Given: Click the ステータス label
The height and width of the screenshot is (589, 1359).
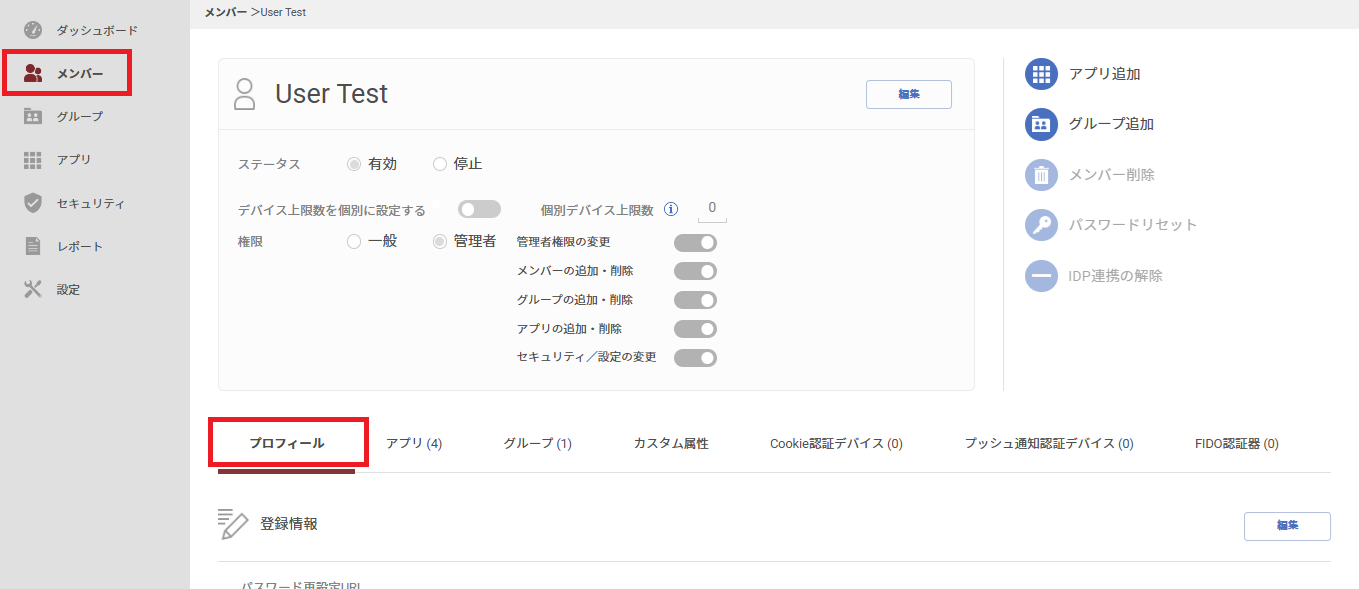Looking at the screenshot, I should (x=269, y=164).
